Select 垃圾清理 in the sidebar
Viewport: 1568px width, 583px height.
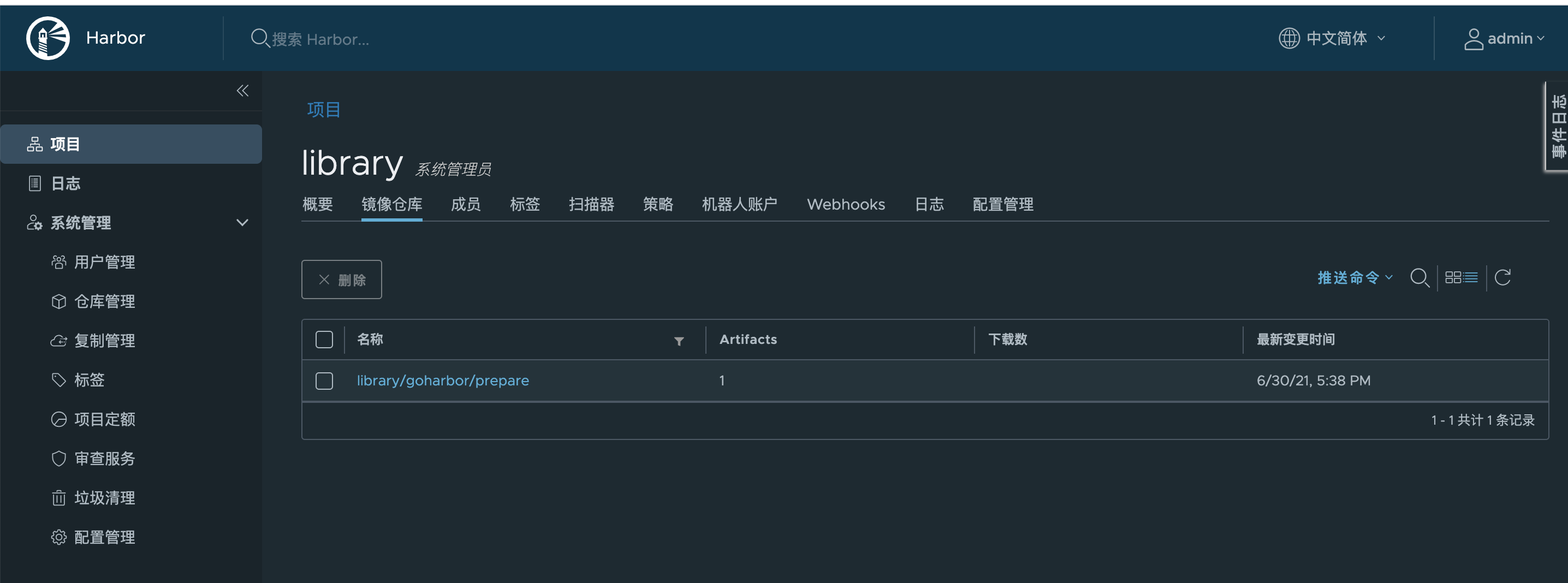coord(104,497)
